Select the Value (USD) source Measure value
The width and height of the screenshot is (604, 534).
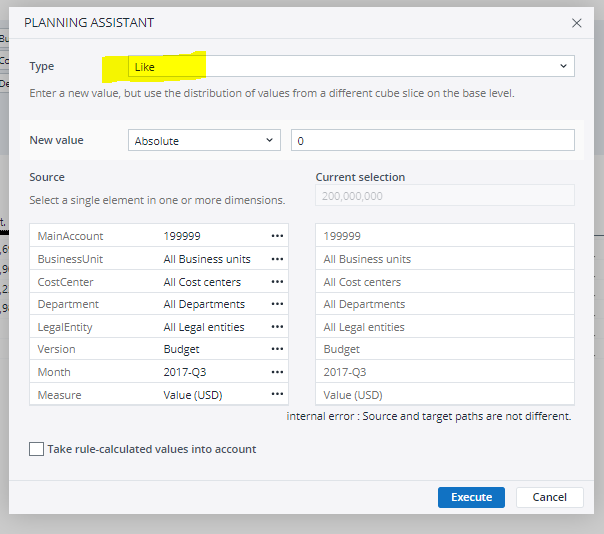click(193, 395)
